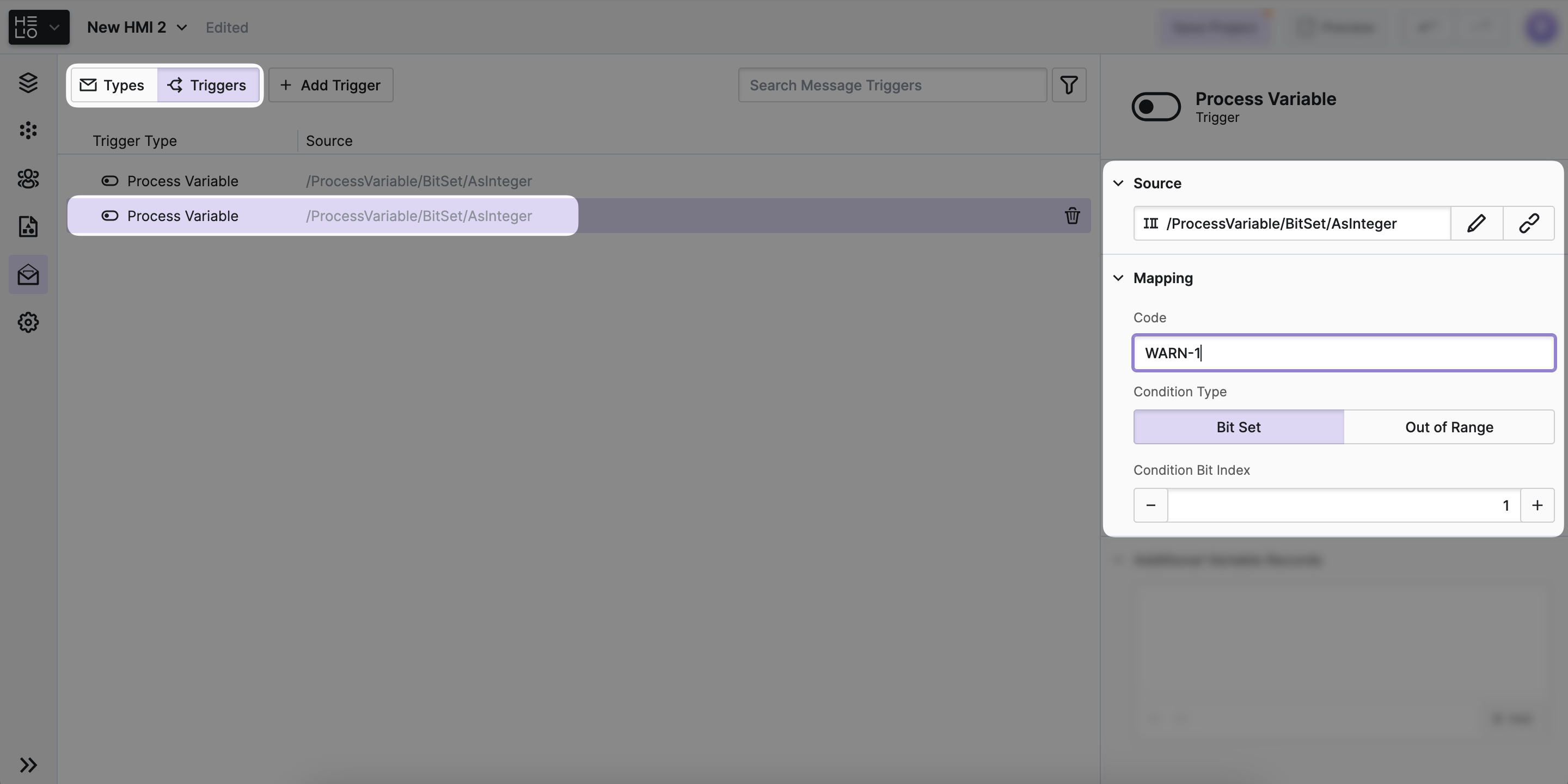Click the filter funnel icon
This screenshot has width=1568, height=784.
point(1069,85)
